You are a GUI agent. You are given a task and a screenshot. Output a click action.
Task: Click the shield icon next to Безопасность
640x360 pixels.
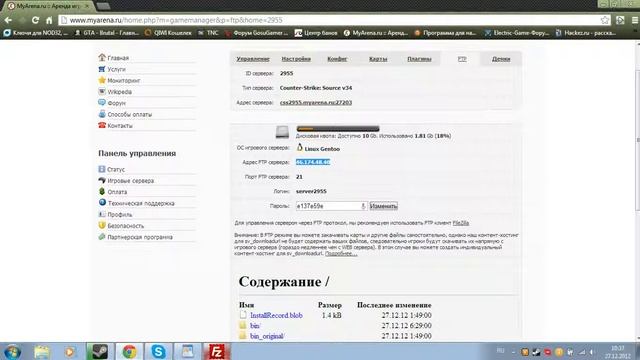[102, 225]
